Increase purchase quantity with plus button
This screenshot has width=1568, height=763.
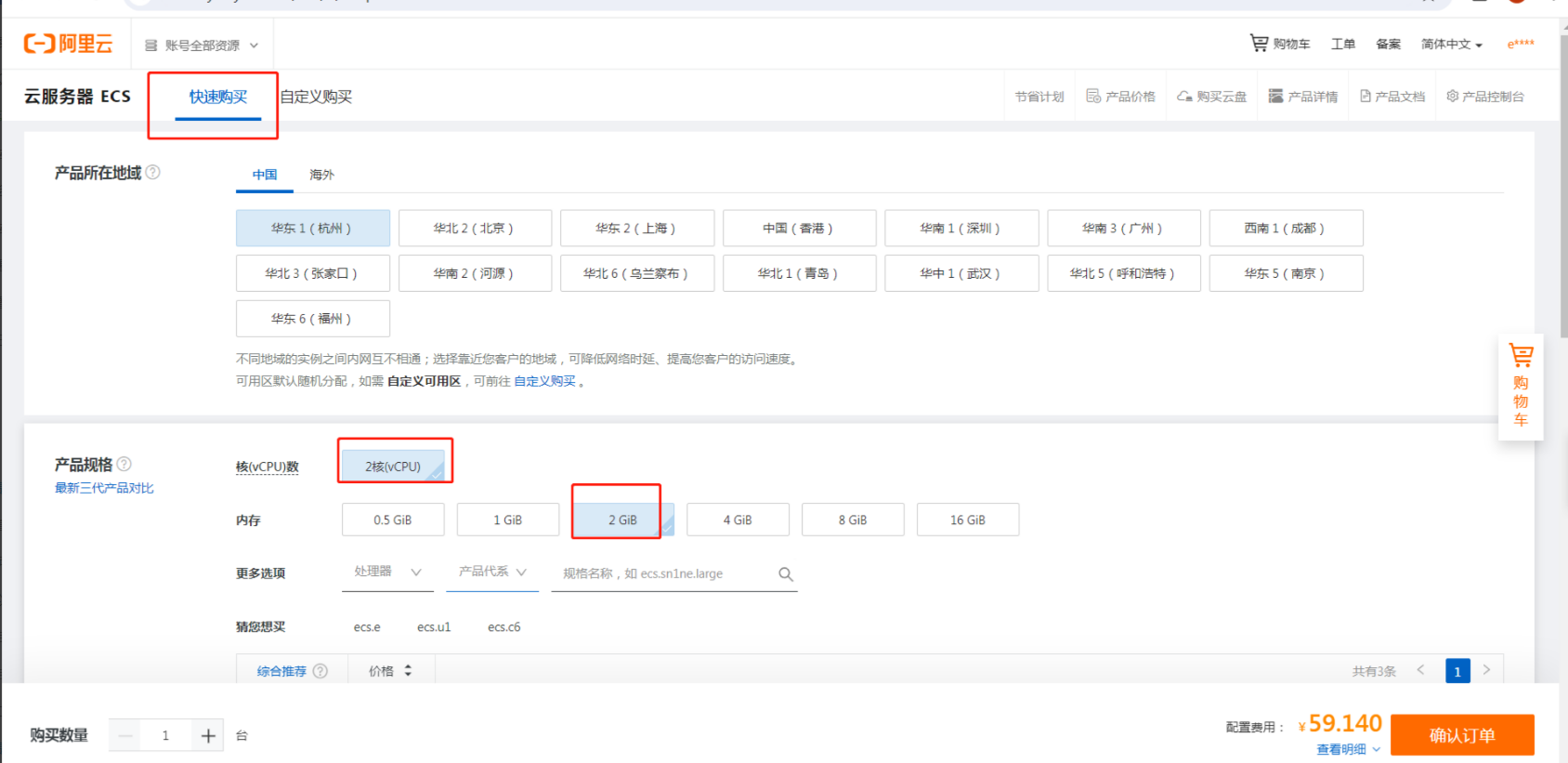click(208, 736)
